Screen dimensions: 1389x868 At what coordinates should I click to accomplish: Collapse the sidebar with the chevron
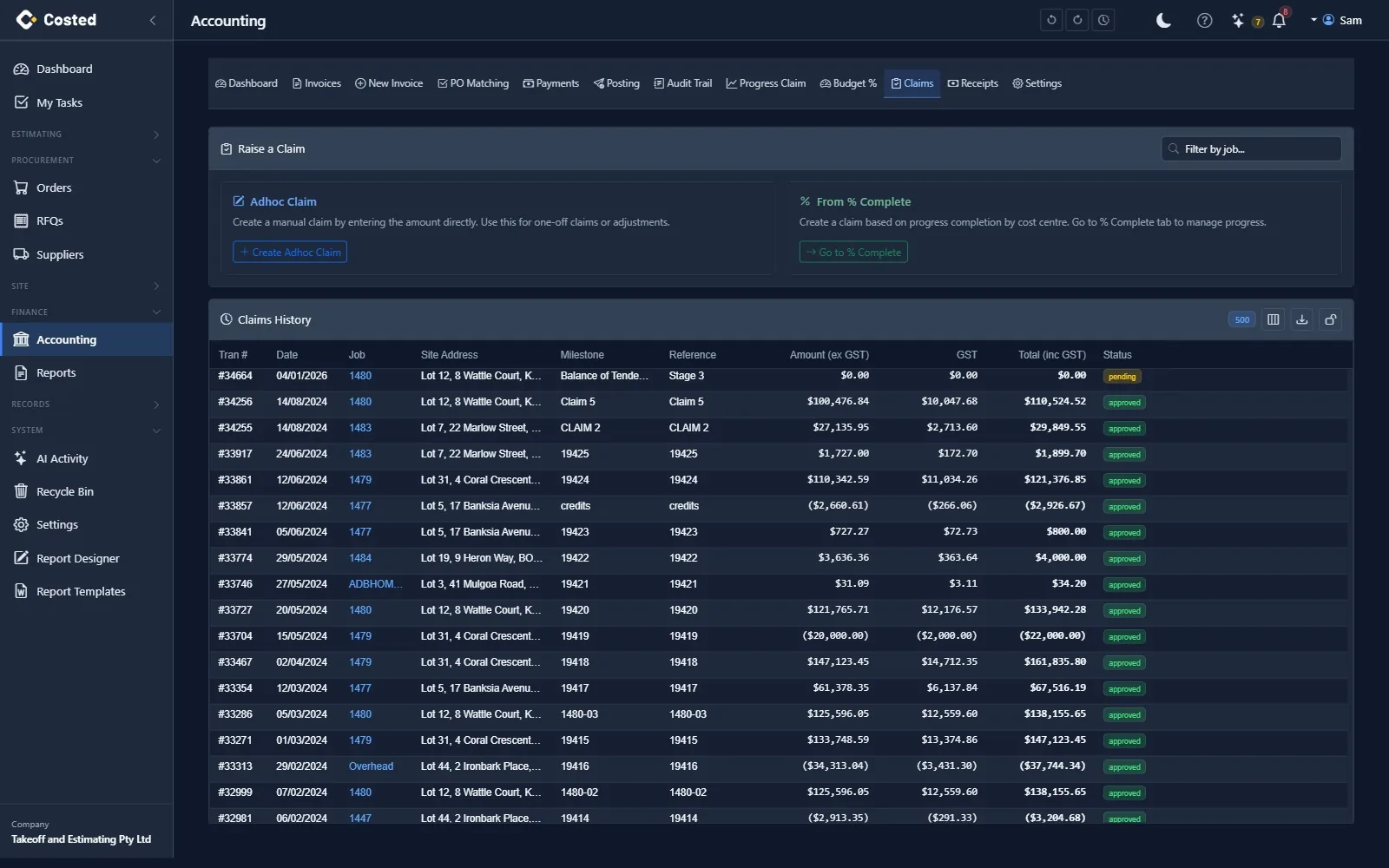pos(153,20)
